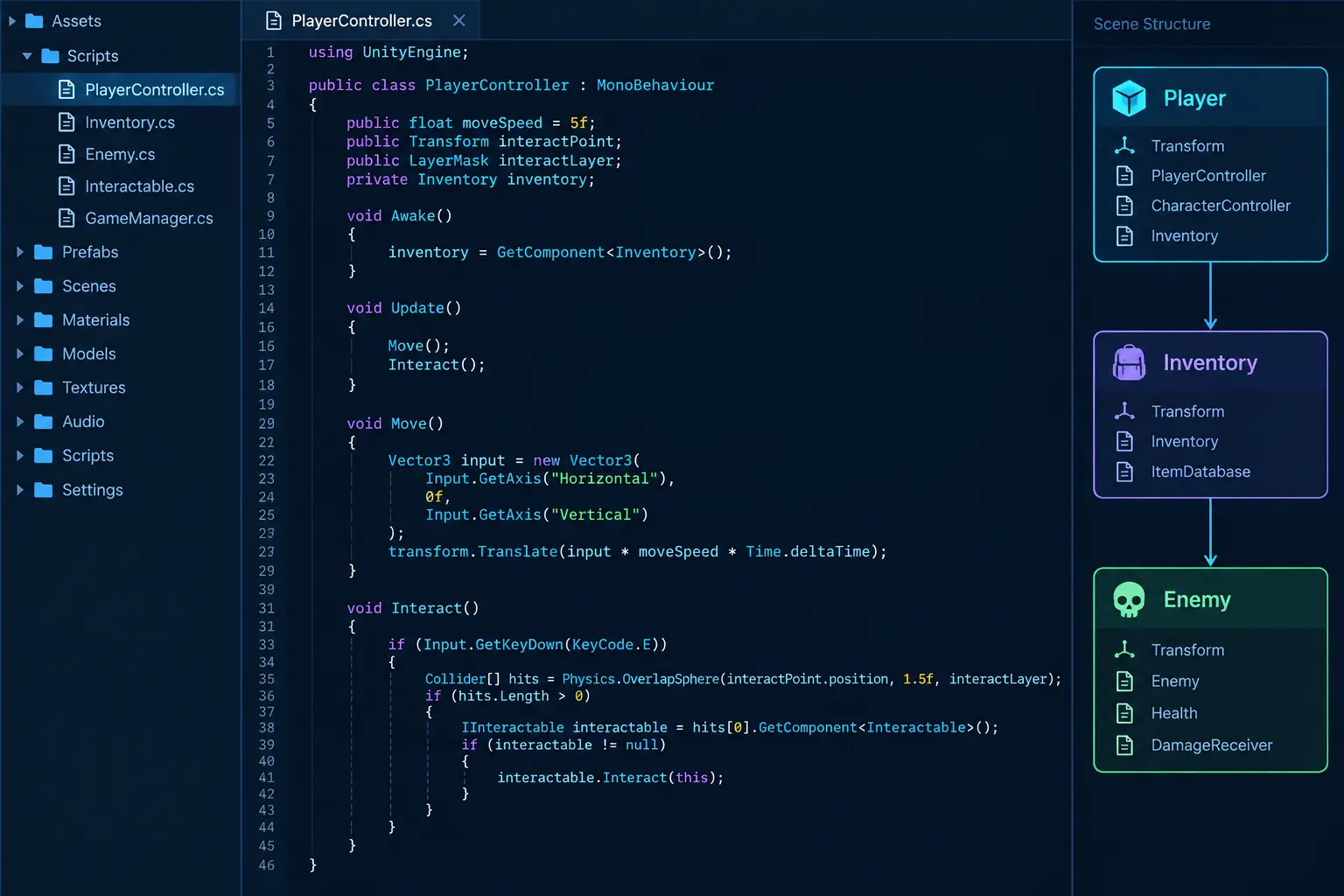The height and width of the screenshot is (896, 1344).
Task: Click the 'void Awake()' method declaration
Action: tap(399, 216)
